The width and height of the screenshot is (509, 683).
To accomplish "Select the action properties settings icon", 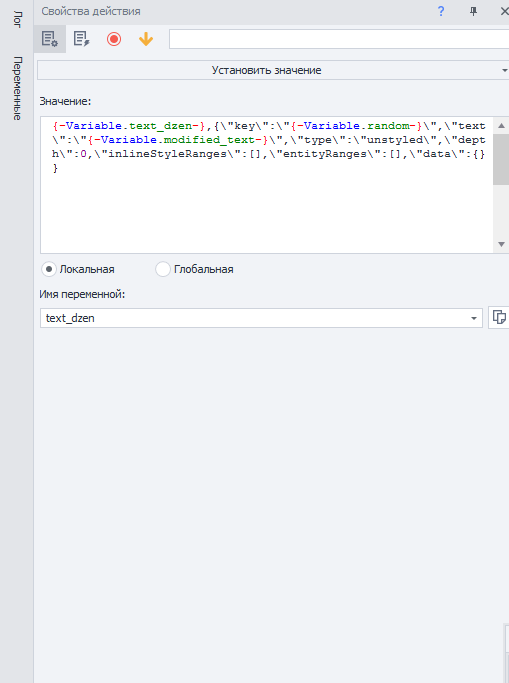I will [50, 39].
